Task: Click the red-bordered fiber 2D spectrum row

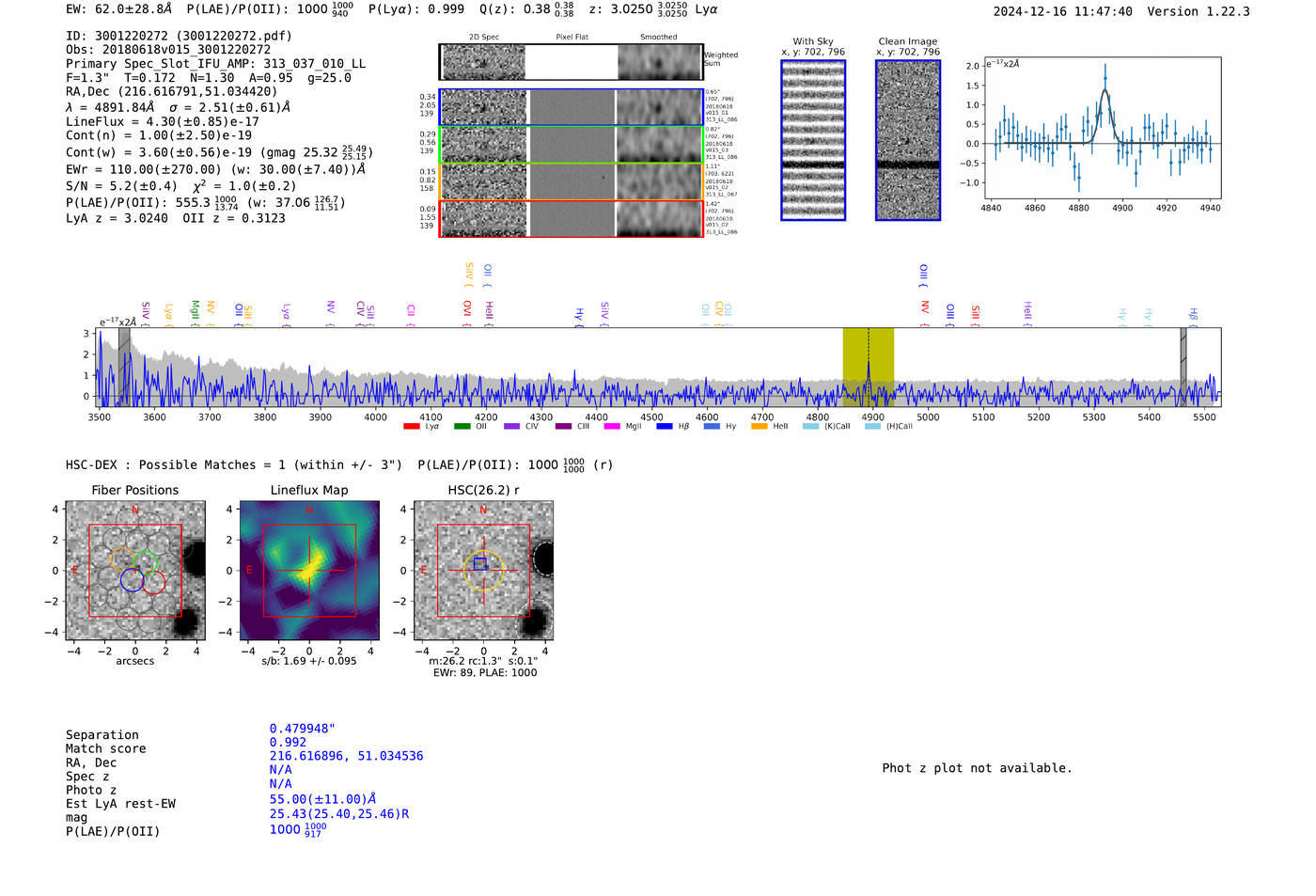Action: [572, 218]
